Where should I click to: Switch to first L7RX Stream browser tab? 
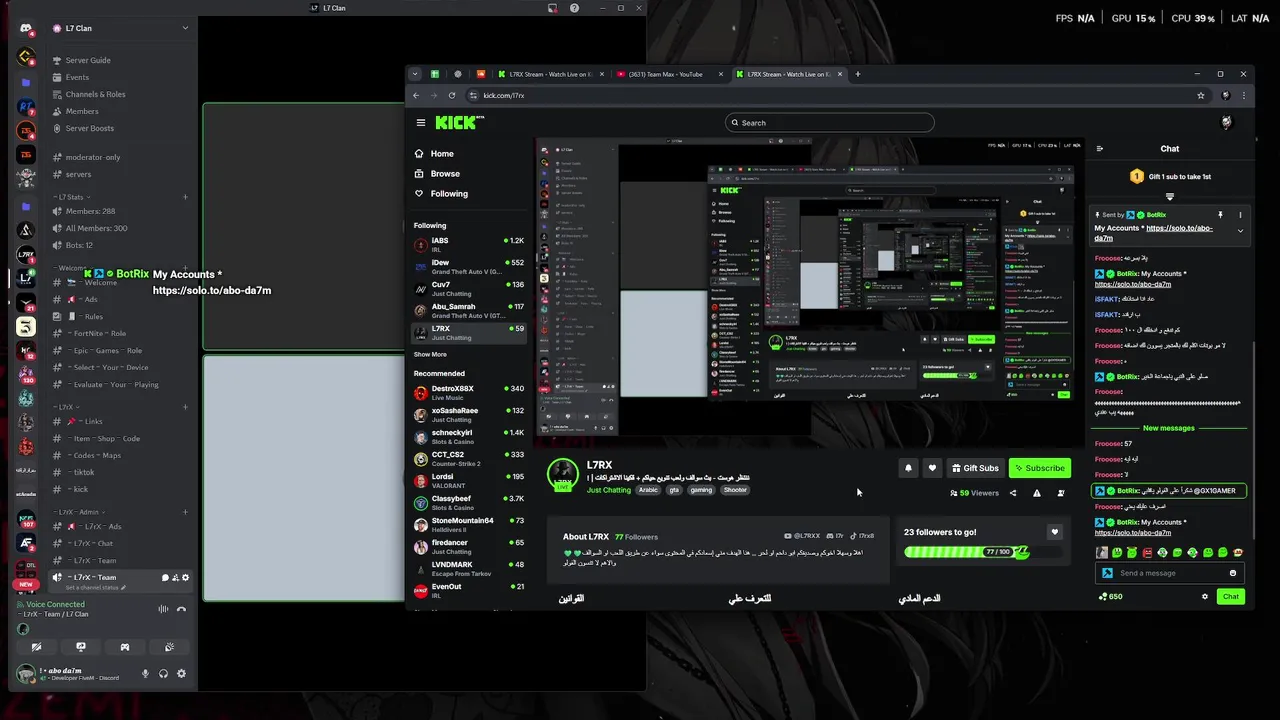click(549, 74)
